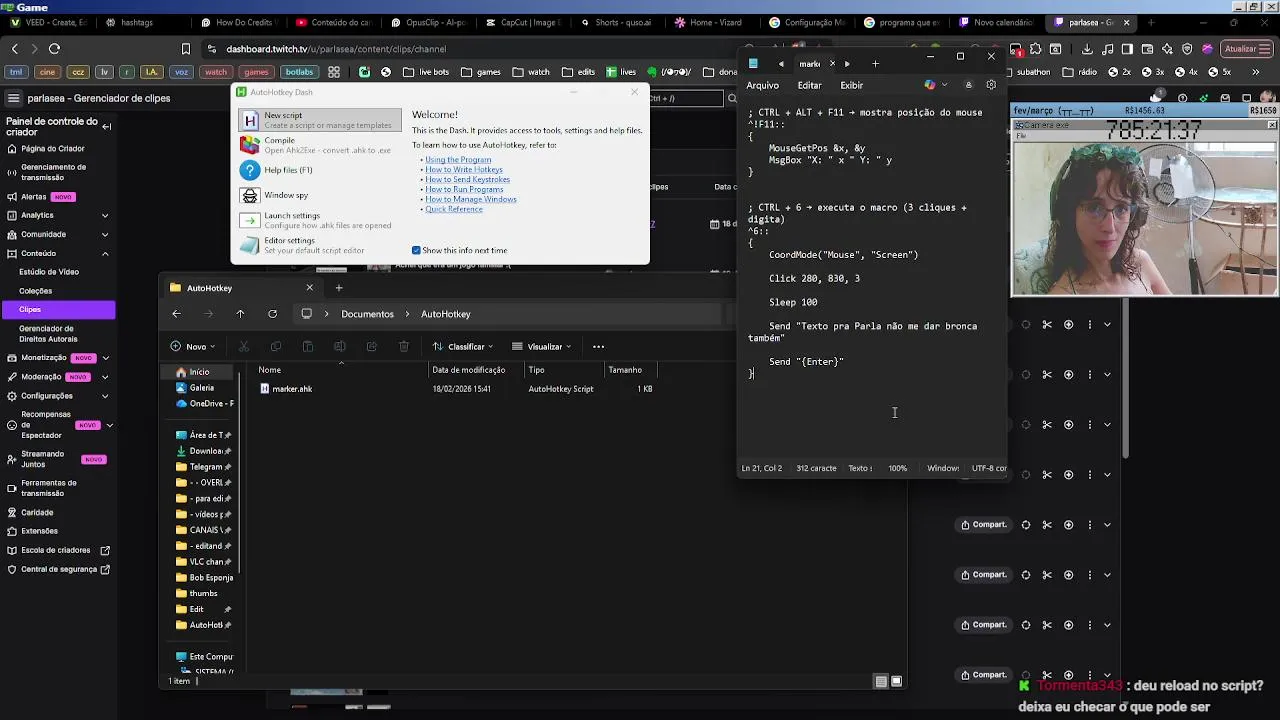Image resolution: width=1280 pixels, height=720 pixels.
Task: Open Launch settings in AutoHotkey Dash
Action: click(319, 220)
